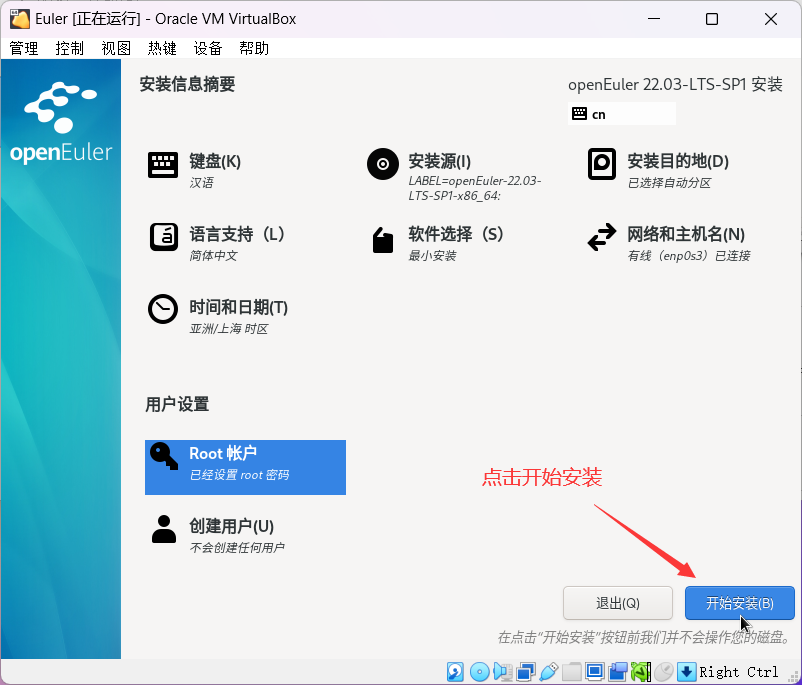Click the clock icon for time and date
Image resolution: width=802 pixels, height=685 pixels.
click(163, 309)
